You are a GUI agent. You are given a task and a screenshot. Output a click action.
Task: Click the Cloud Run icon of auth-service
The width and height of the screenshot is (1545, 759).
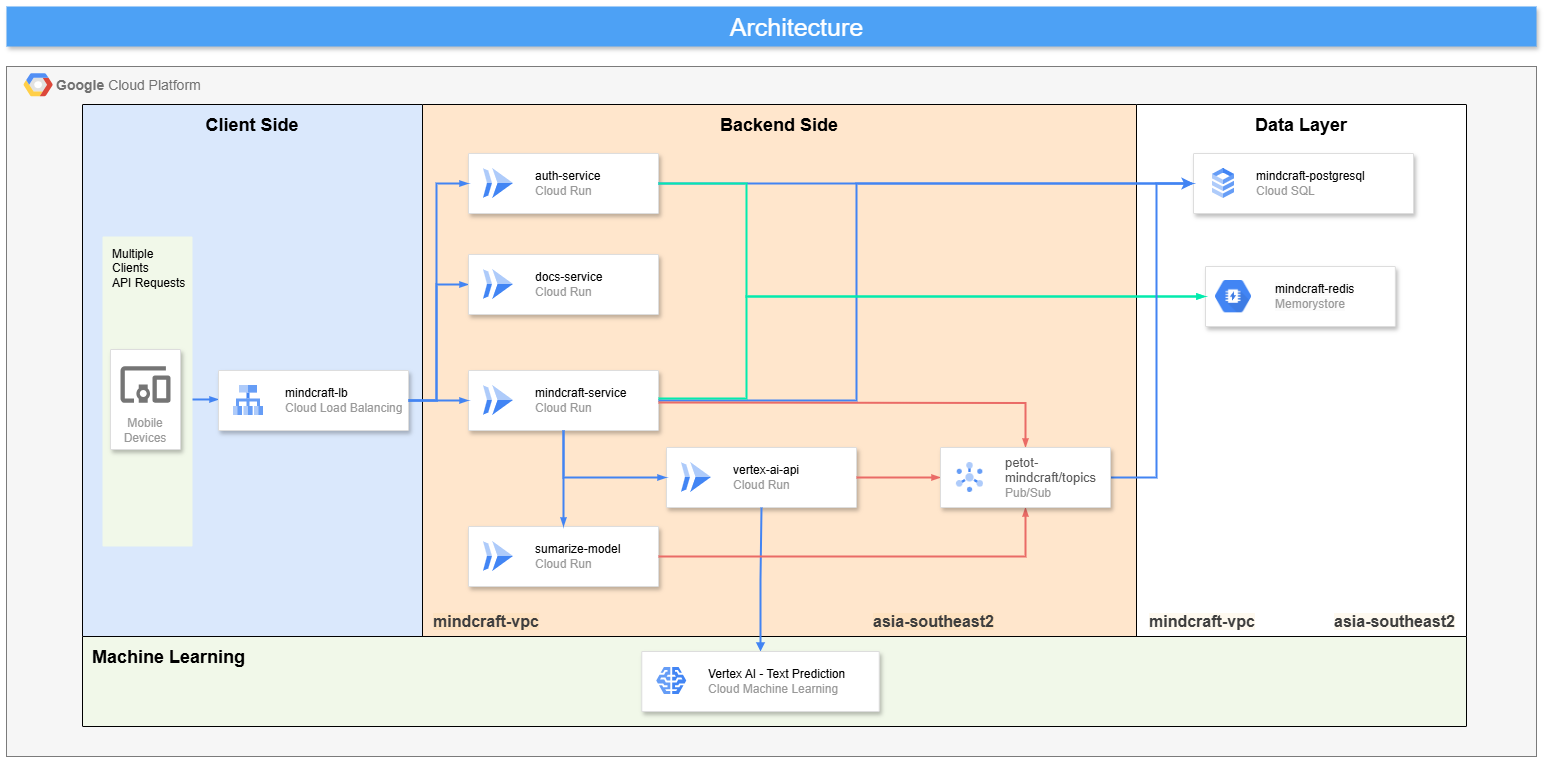497,183
